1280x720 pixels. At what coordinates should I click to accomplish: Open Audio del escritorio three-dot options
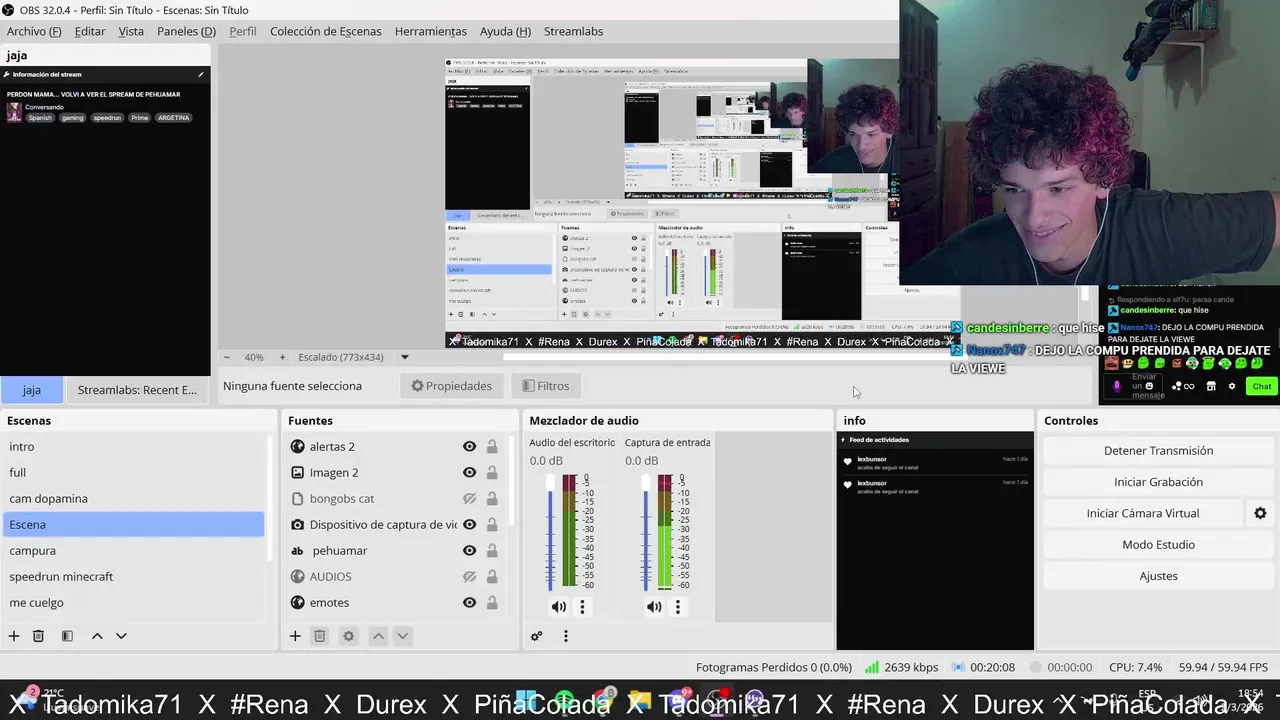click(x=582, y=607)
